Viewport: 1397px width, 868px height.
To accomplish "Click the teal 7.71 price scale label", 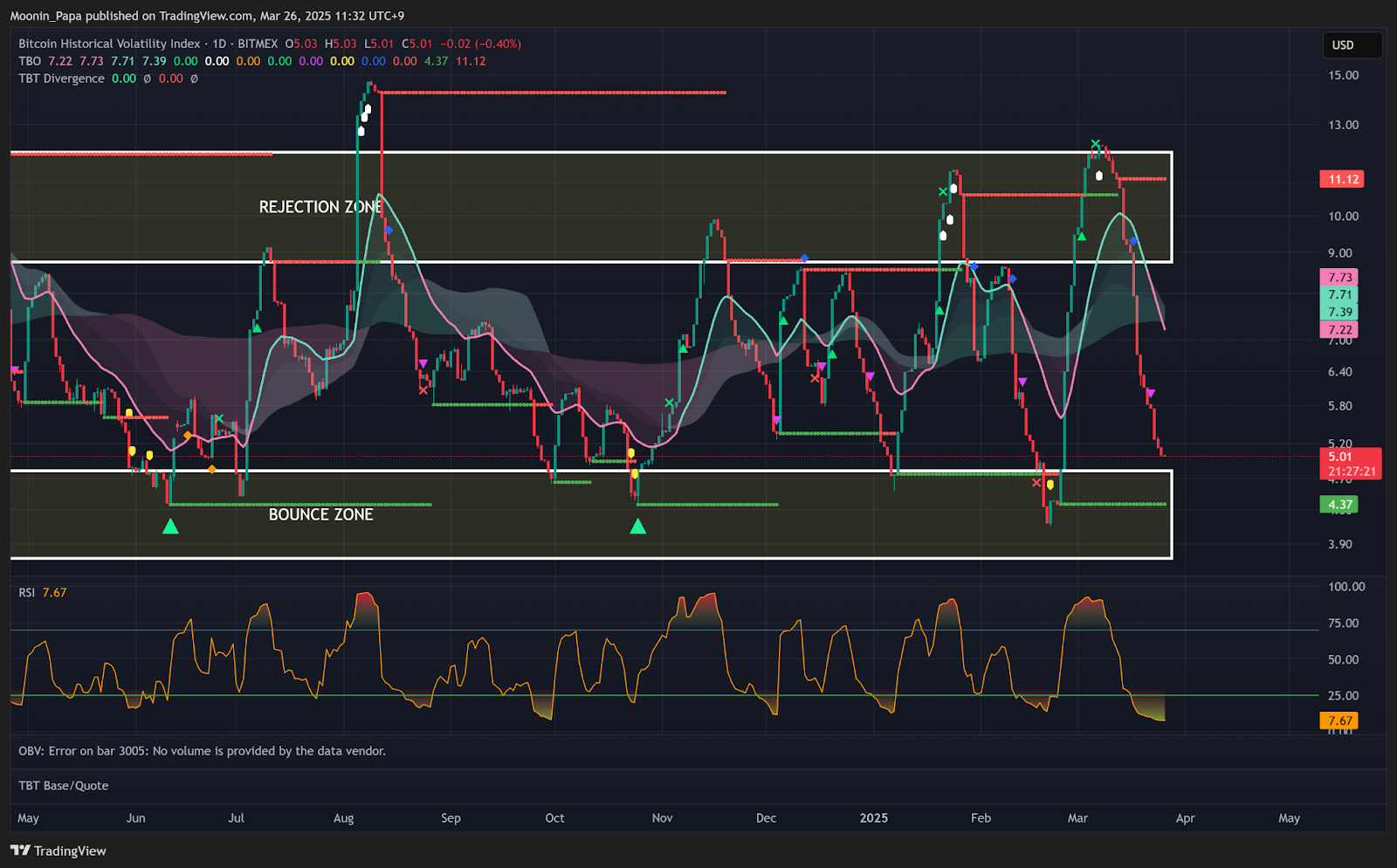I will 1339,295.
